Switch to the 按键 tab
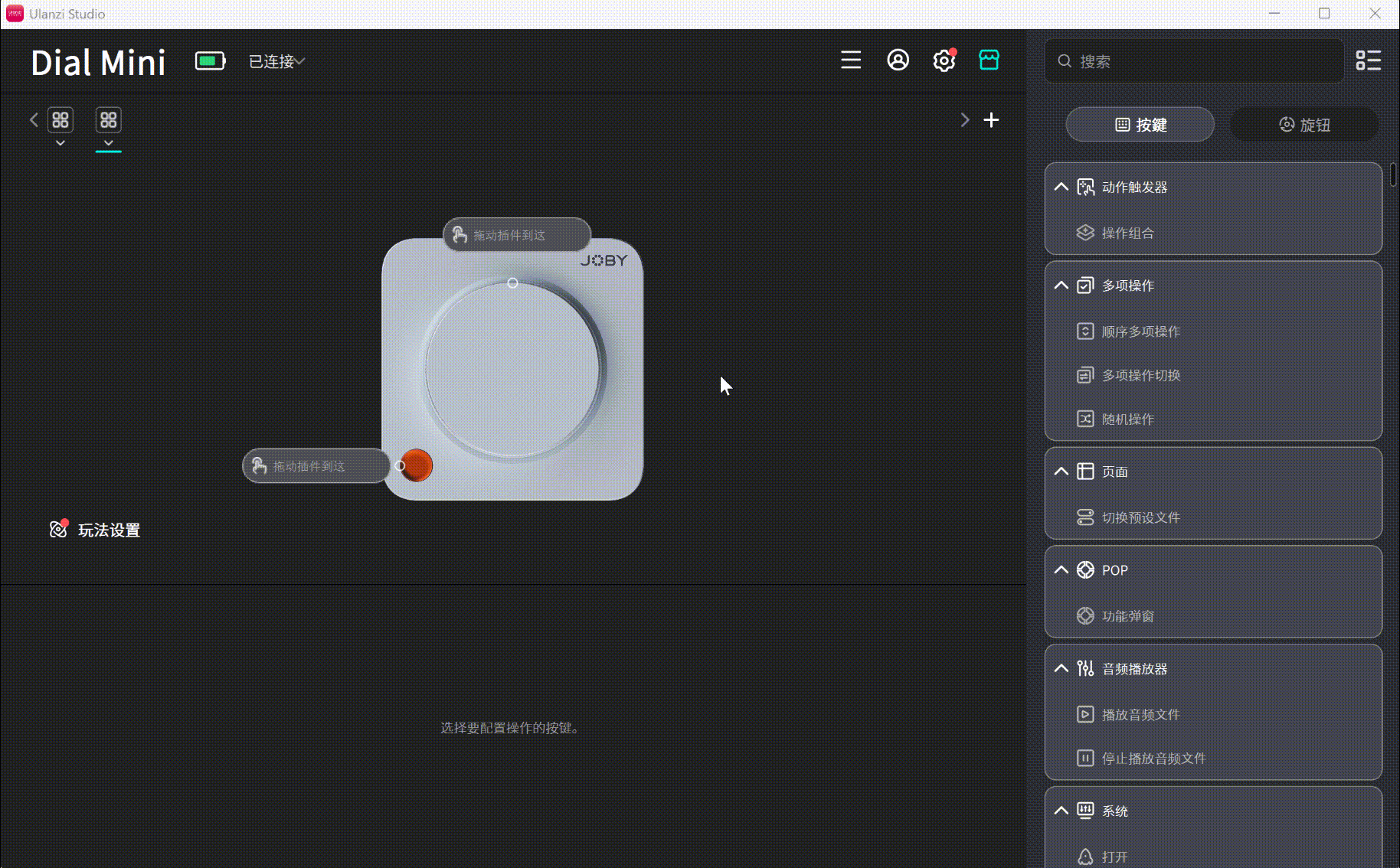The height and width of the screenshot is (868, 1400). point(1140,125)
